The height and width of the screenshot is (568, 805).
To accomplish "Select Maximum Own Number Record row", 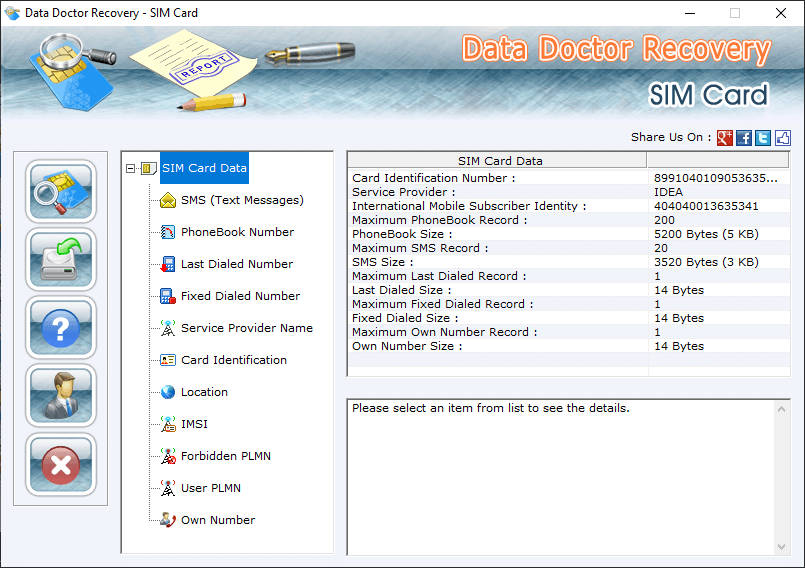I will coord(569,332).
